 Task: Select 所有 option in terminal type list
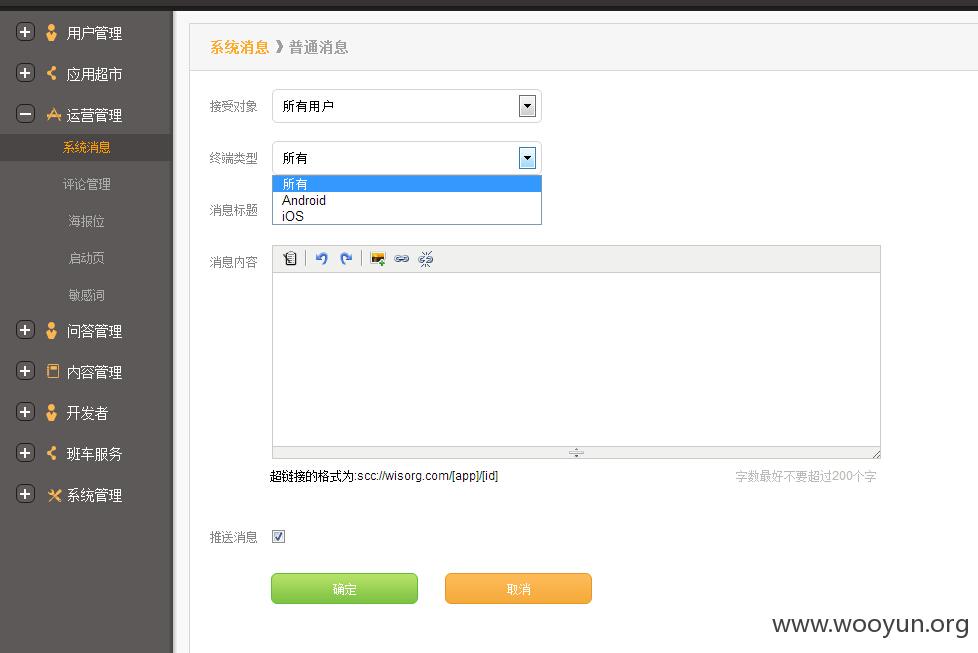(x=407, y=184)
